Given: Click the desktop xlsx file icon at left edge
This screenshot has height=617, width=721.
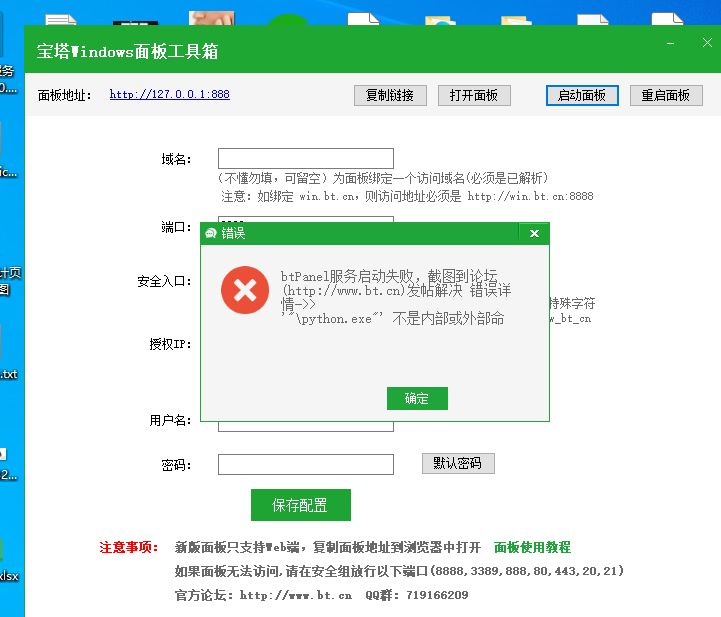Looking at the screenshot, I should tap(8, 561).
